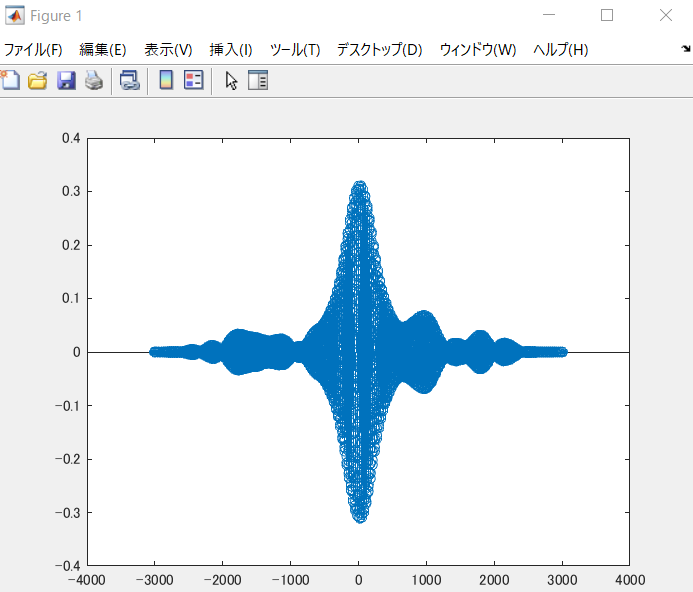The height and width of the screenshot is (592, 693).
Task: Open the ファイル(F) menu
Action: click(x=33, y=50)
